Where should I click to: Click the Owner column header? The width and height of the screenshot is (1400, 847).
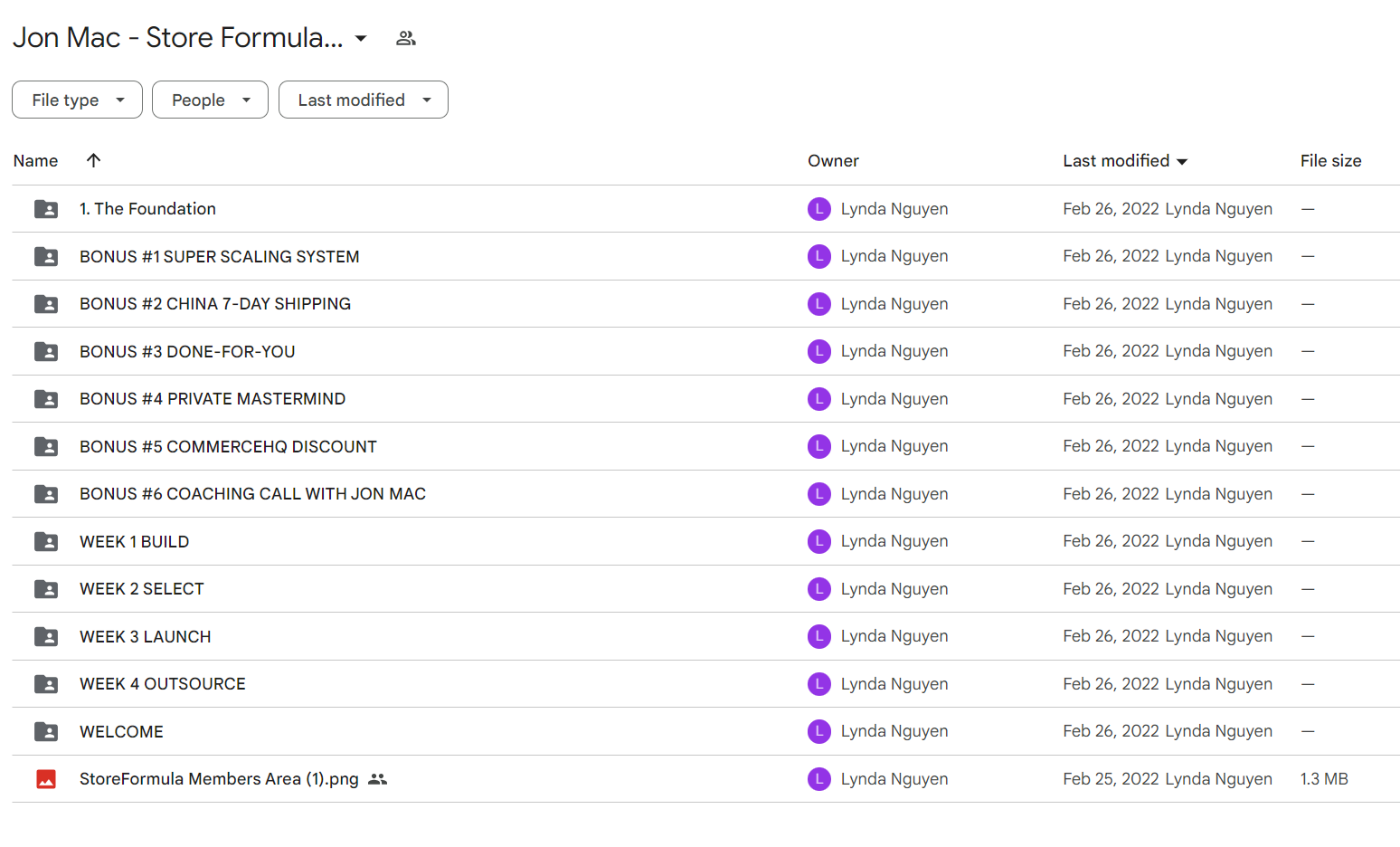tap(833, 161)
